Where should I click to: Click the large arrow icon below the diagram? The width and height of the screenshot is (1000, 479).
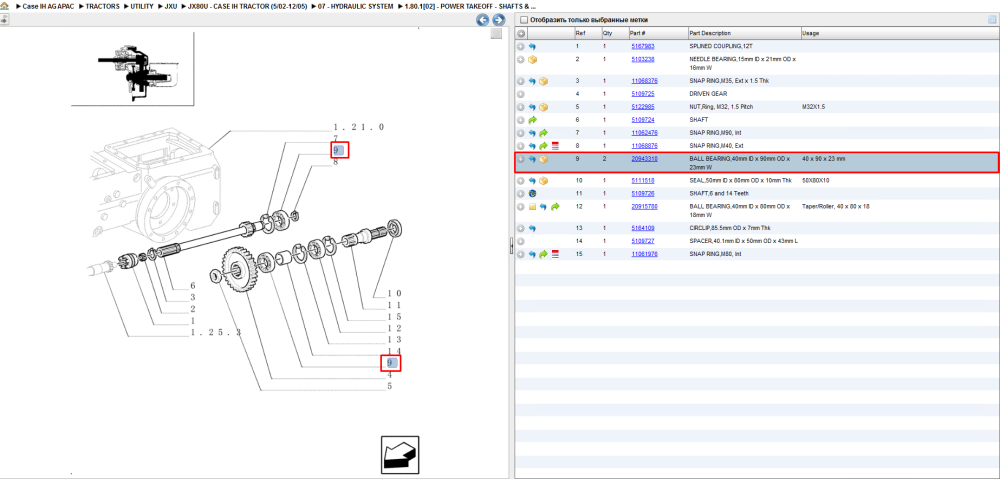click(x=400, y=455)
